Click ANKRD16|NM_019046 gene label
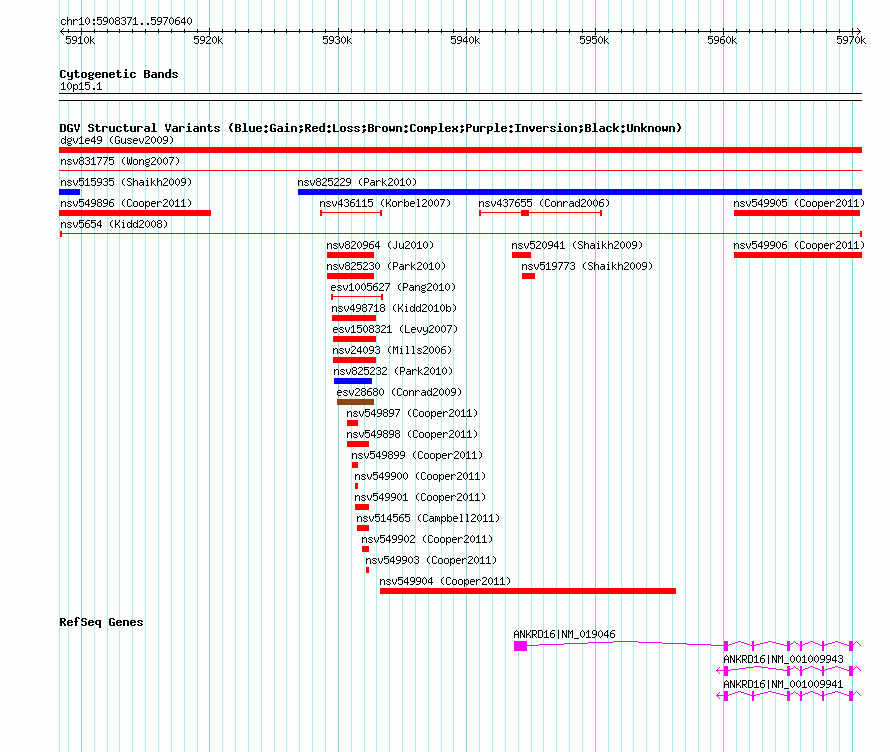Screen dimensions: 890x752 [564, 634]
